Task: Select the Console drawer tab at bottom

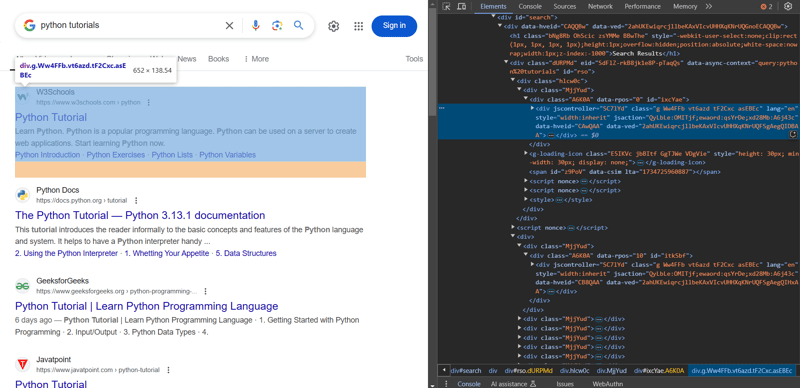Action: [468, 384]
